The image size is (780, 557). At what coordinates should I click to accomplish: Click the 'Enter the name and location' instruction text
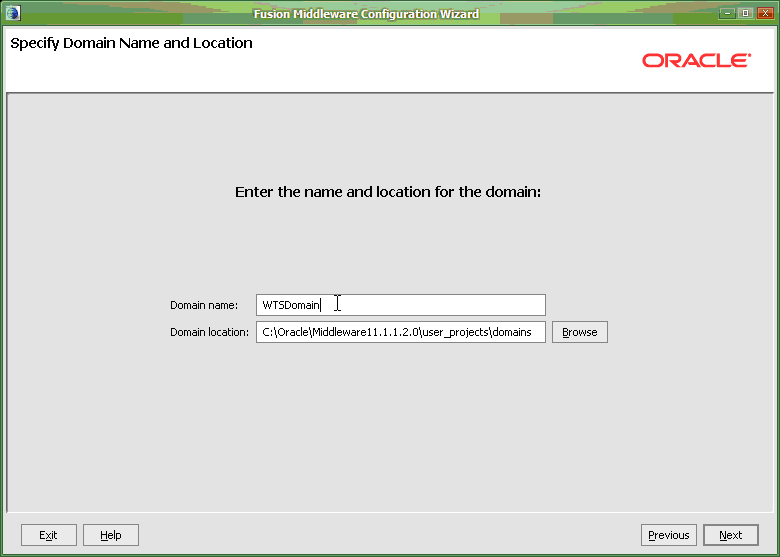388,192
